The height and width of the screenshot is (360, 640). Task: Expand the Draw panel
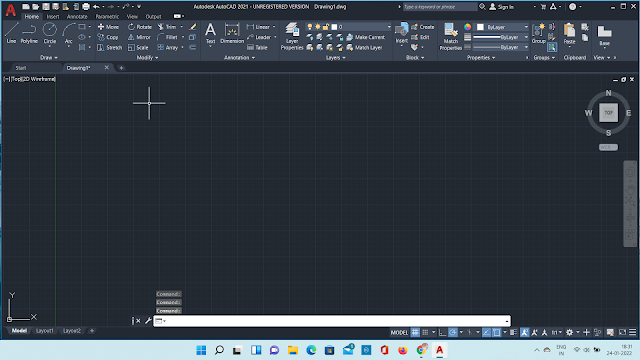point(49,58)
